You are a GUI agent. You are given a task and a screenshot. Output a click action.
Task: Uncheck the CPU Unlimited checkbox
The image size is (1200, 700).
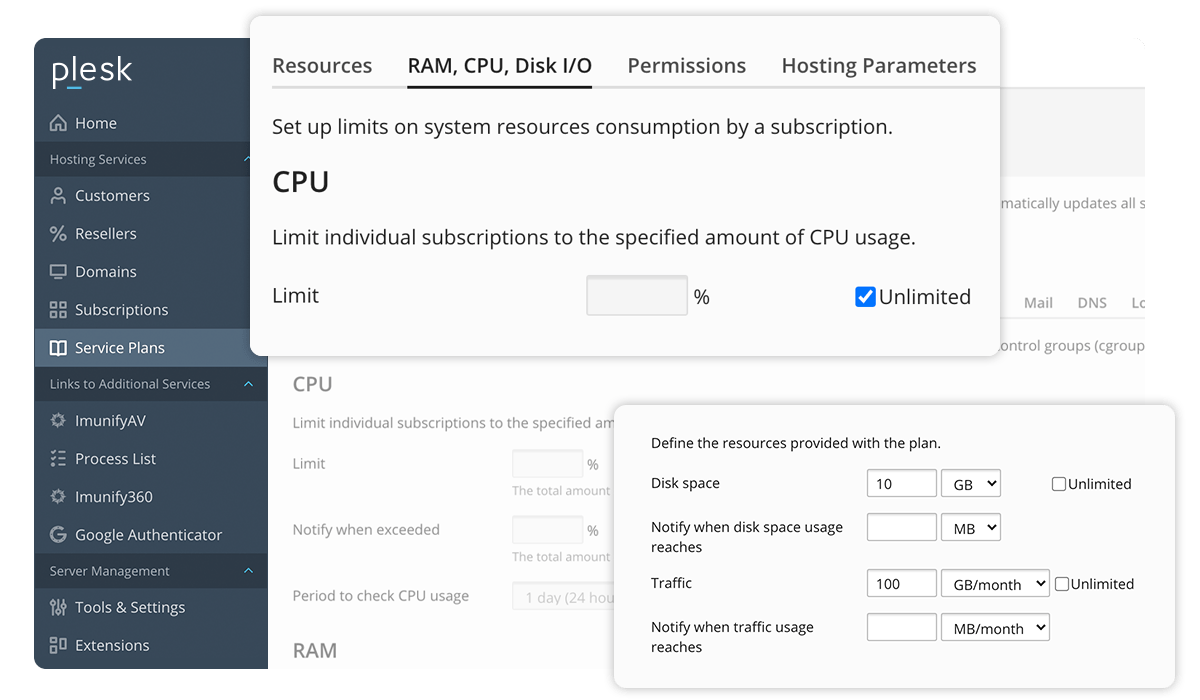pos(865,297)
